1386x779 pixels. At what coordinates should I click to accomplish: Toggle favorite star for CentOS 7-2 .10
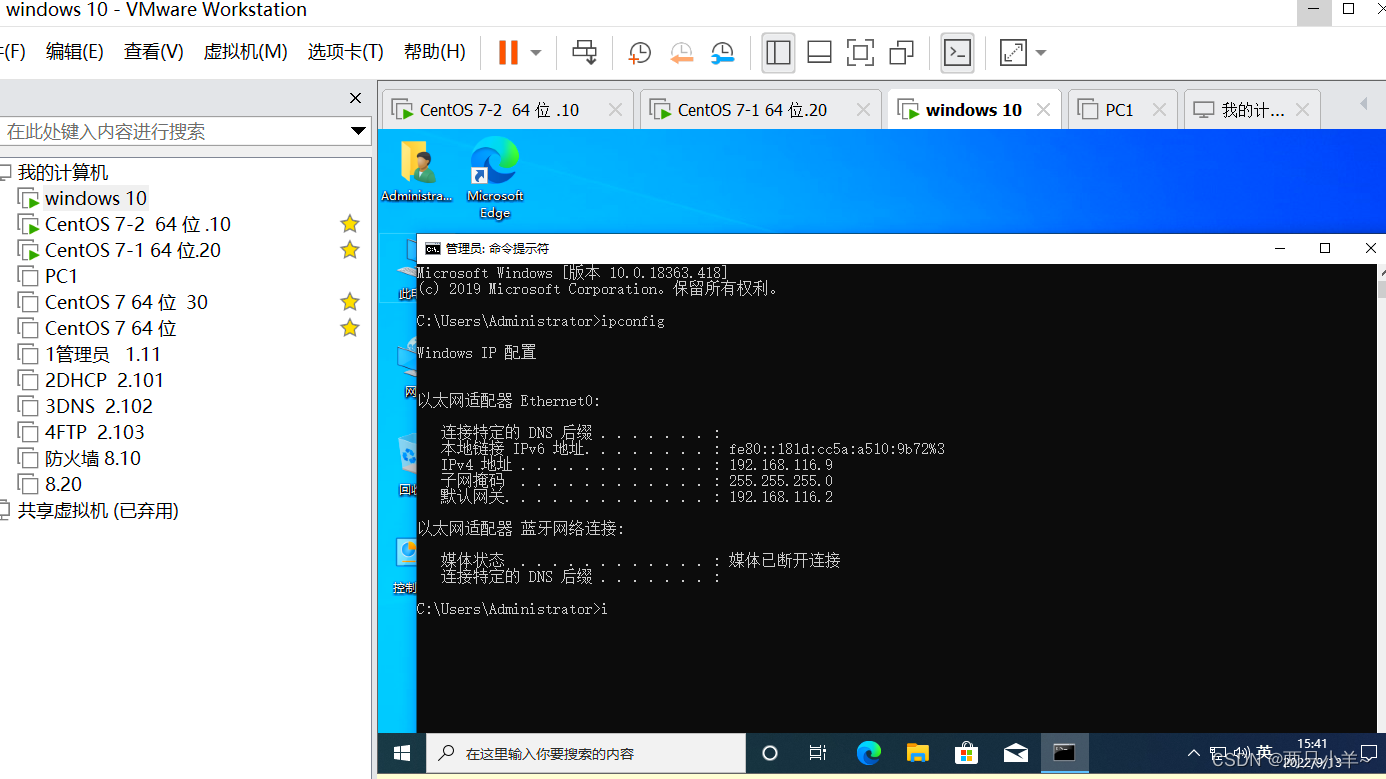click(349, 224)
